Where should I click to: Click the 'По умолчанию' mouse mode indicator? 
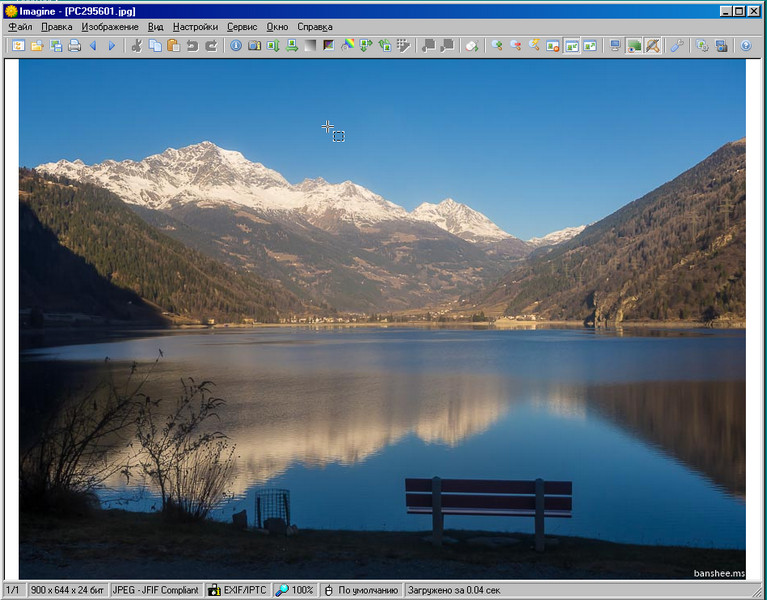361,590
